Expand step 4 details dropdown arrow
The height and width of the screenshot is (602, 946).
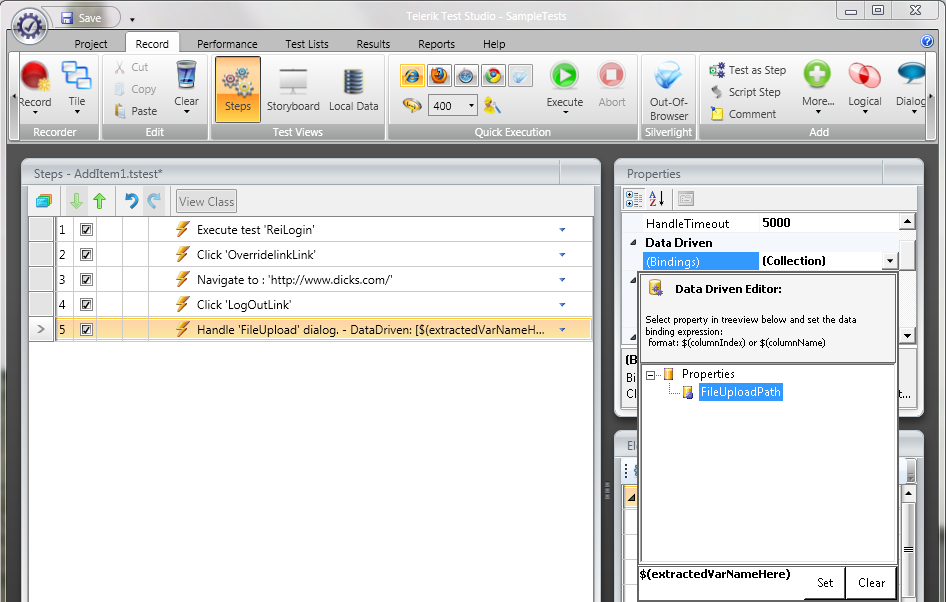pos(562,305)
